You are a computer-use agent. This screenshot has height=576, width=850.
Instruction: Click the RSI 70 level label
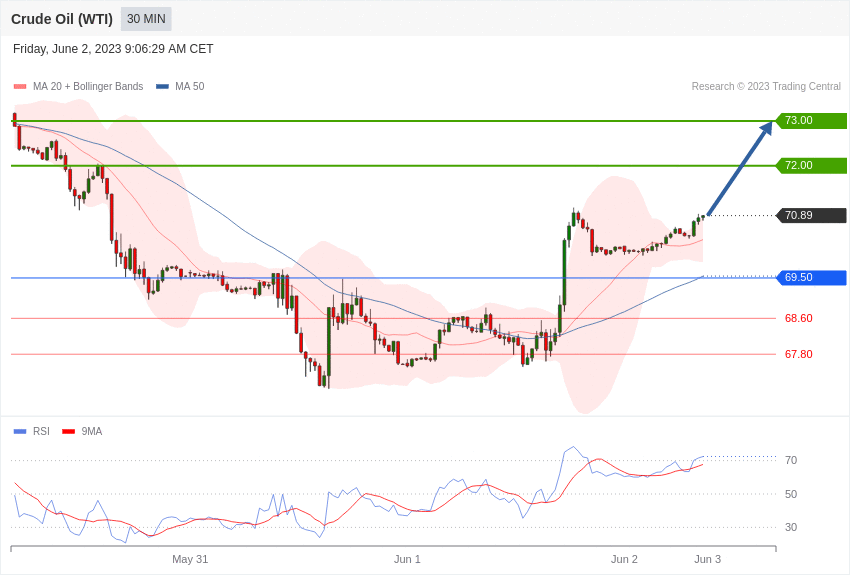[791, 460]
